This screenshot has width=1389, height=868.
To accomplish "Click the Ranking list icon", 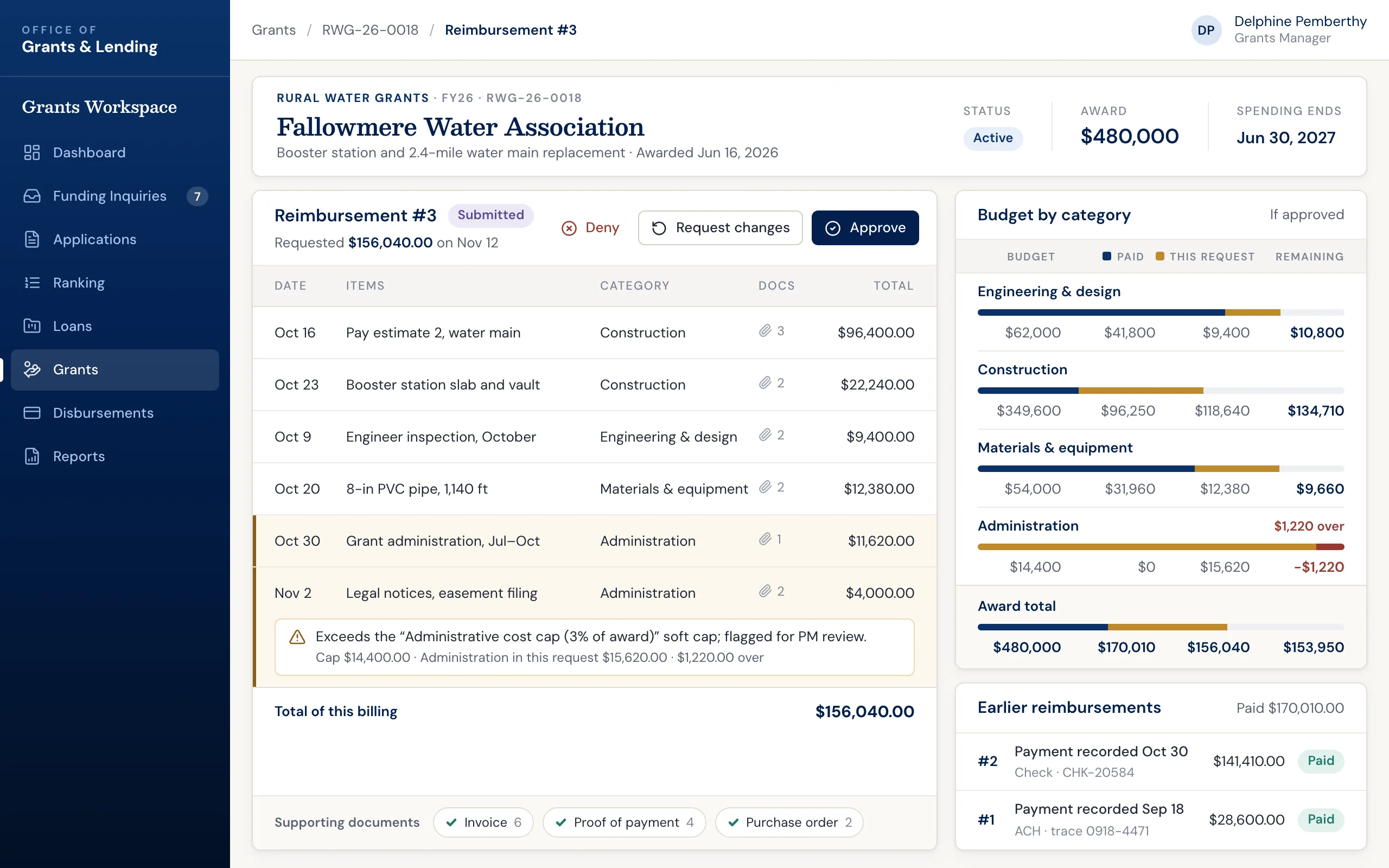I will [x=32, y=283].
